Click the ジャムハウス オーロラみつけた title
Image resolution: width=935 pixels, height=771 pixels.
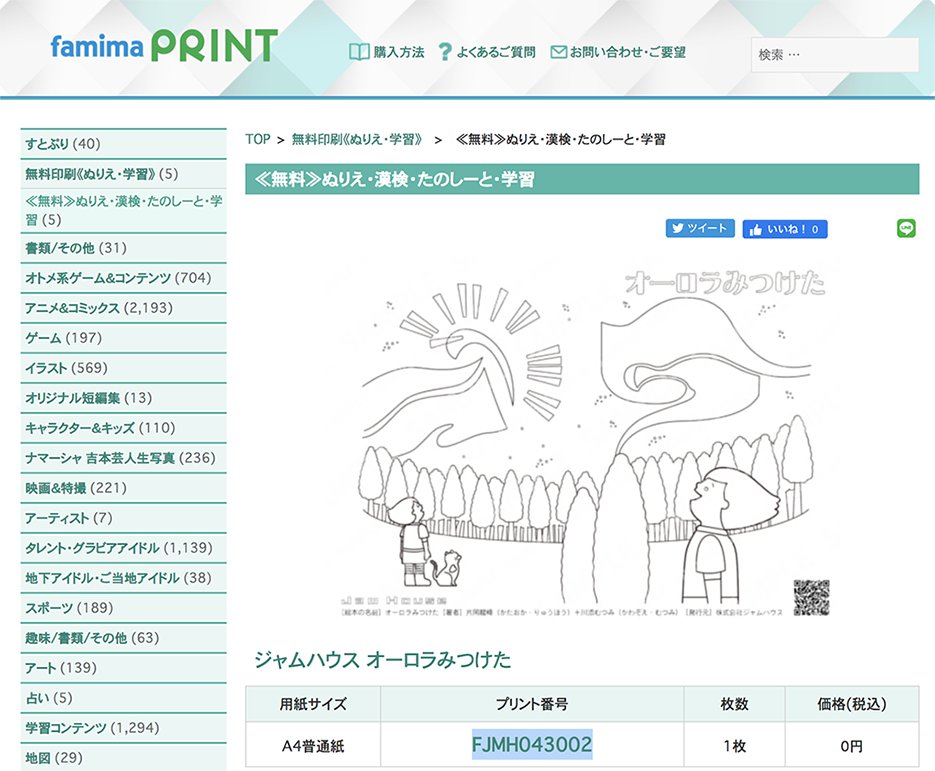[x=382, y=660]
